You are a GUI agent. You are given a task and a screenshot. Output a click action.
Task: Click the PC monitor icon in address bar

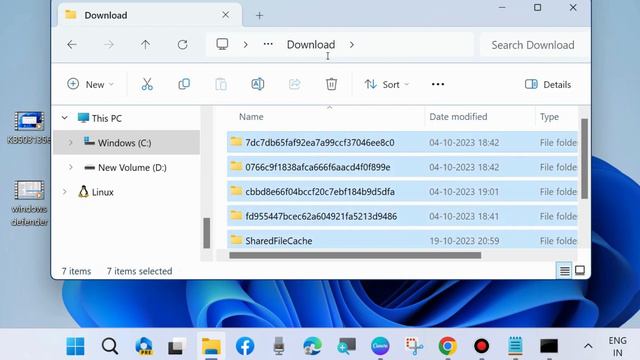click(x=222, y=44)
